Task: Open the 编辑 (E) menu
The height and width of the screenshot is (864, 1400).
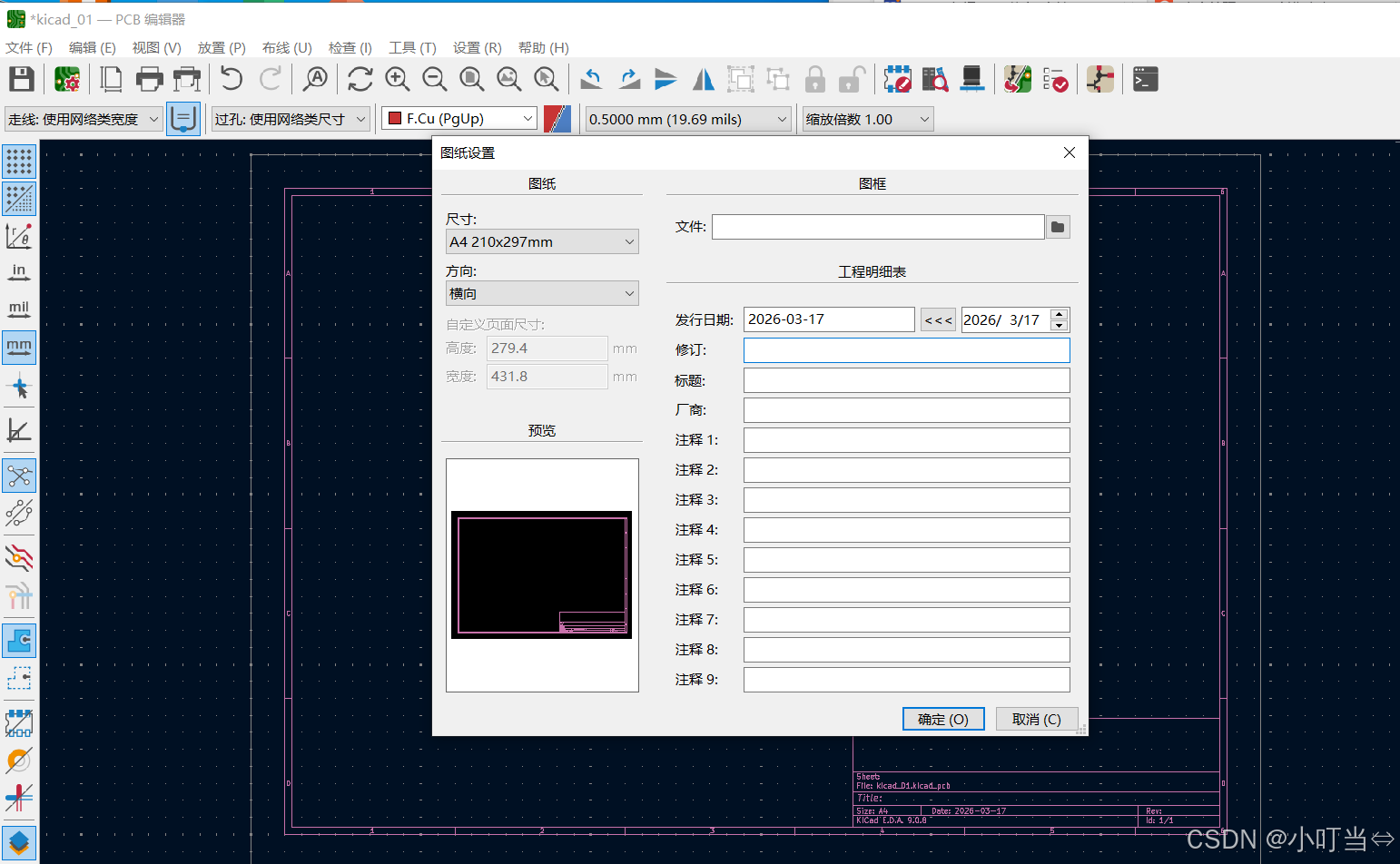Action: (x=93, y=47)
